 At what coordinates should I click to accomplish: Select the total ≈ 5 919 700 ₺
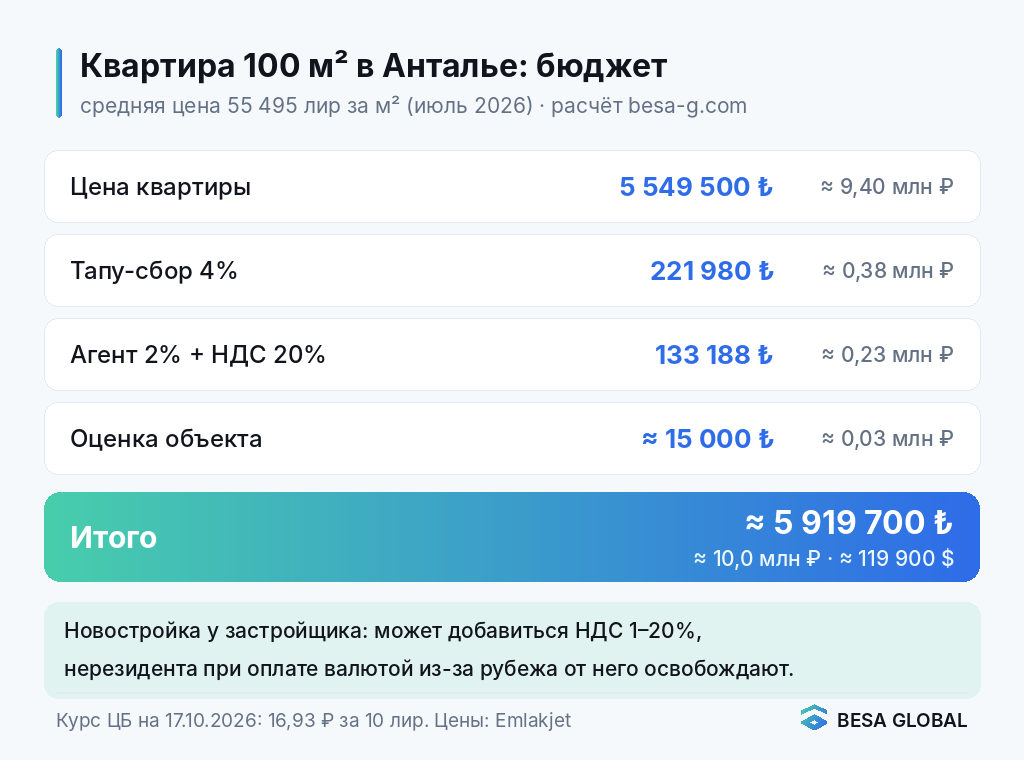pos(850,522)
